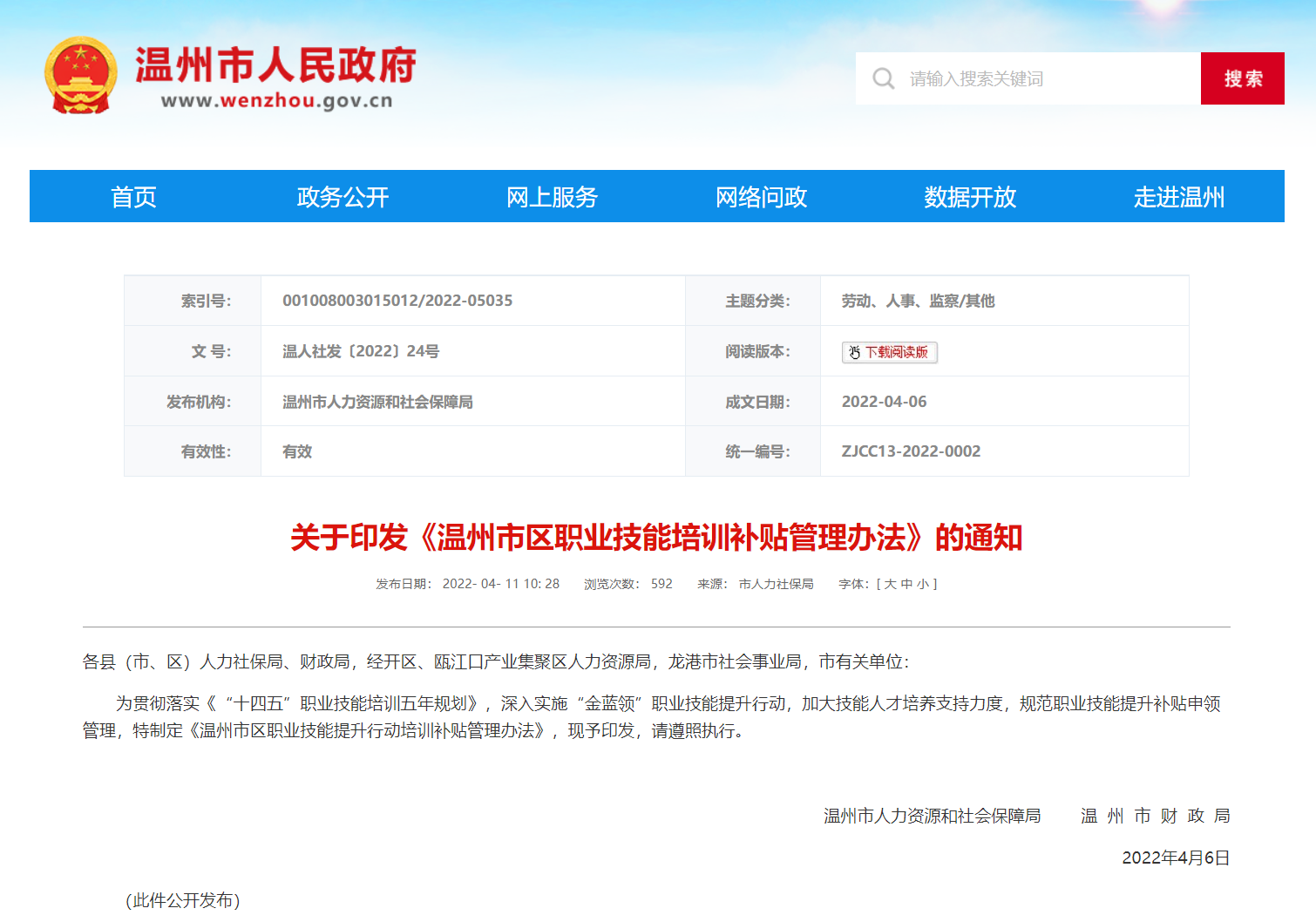The image size is (1316, 922).
Task: Navigate to 数据开放
Action: point(970,197)
